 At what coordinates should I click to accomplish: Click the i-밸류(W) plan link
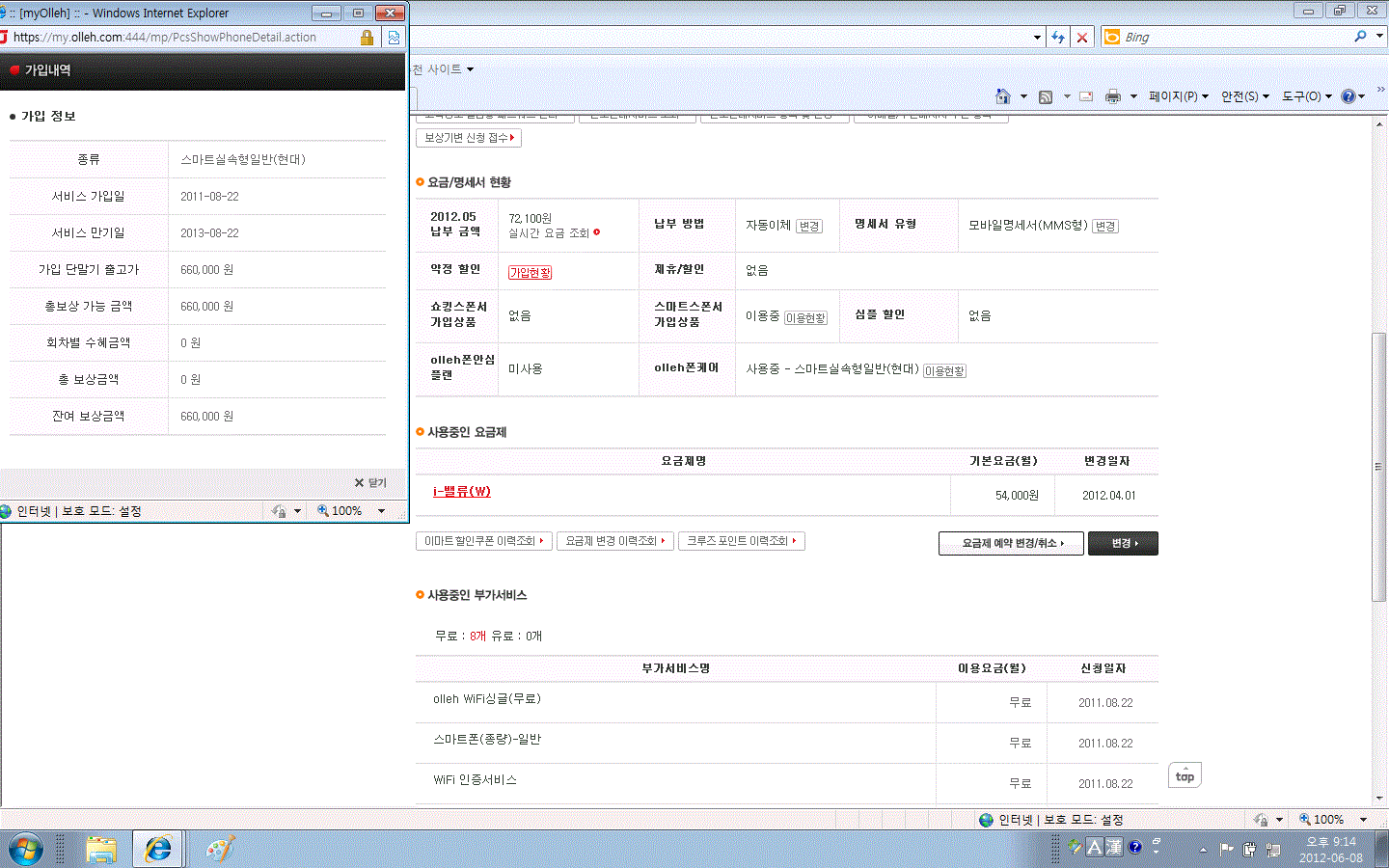[x=462, y=491]
